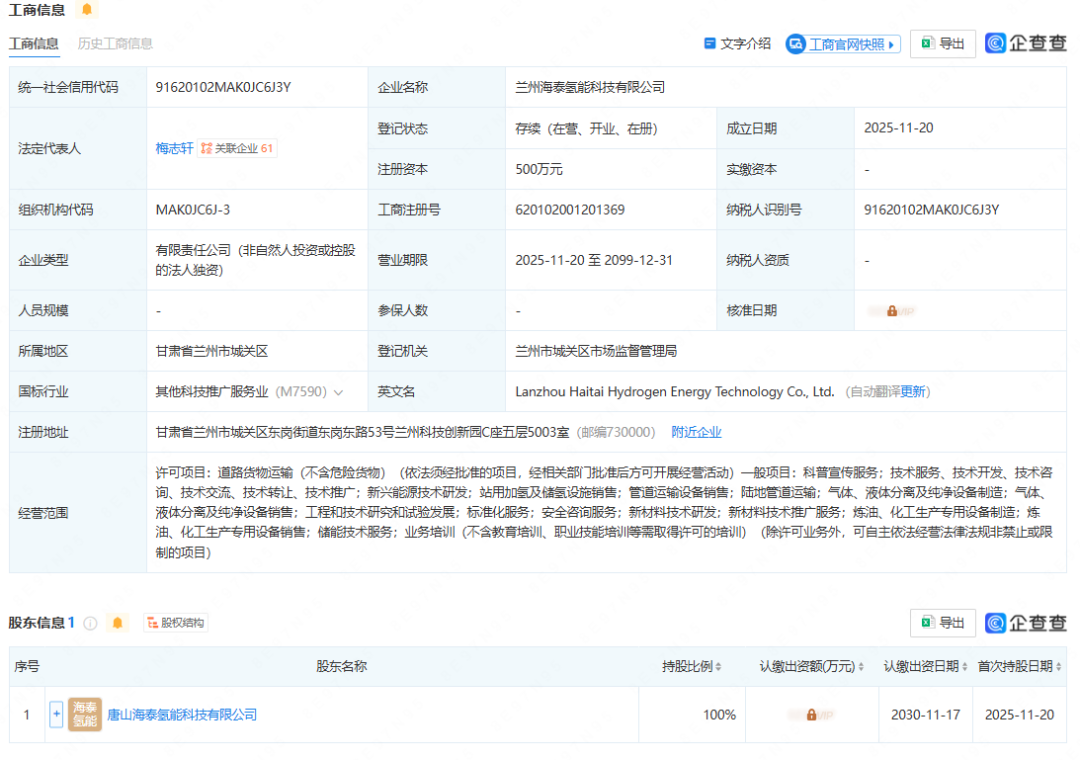This screenshot has height=760, width=1080.
Task: Sort the table by 认缴出资日期 column
Action: (965, 667)
